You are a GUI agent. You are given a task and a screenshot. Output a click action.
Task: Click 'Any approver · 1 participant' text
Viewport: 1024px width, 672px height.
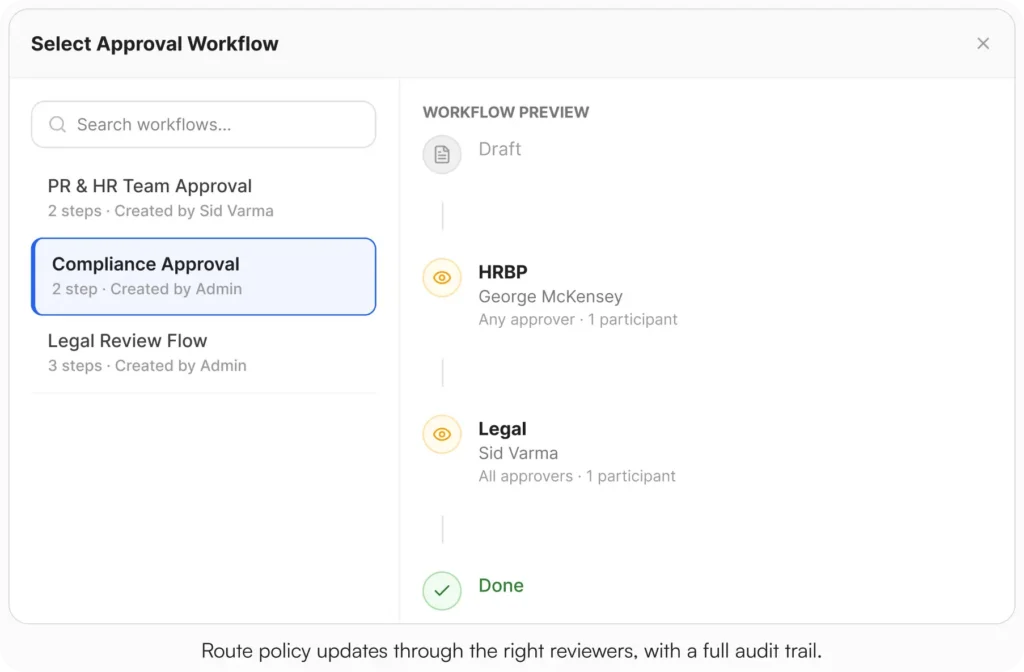point(578,319)
